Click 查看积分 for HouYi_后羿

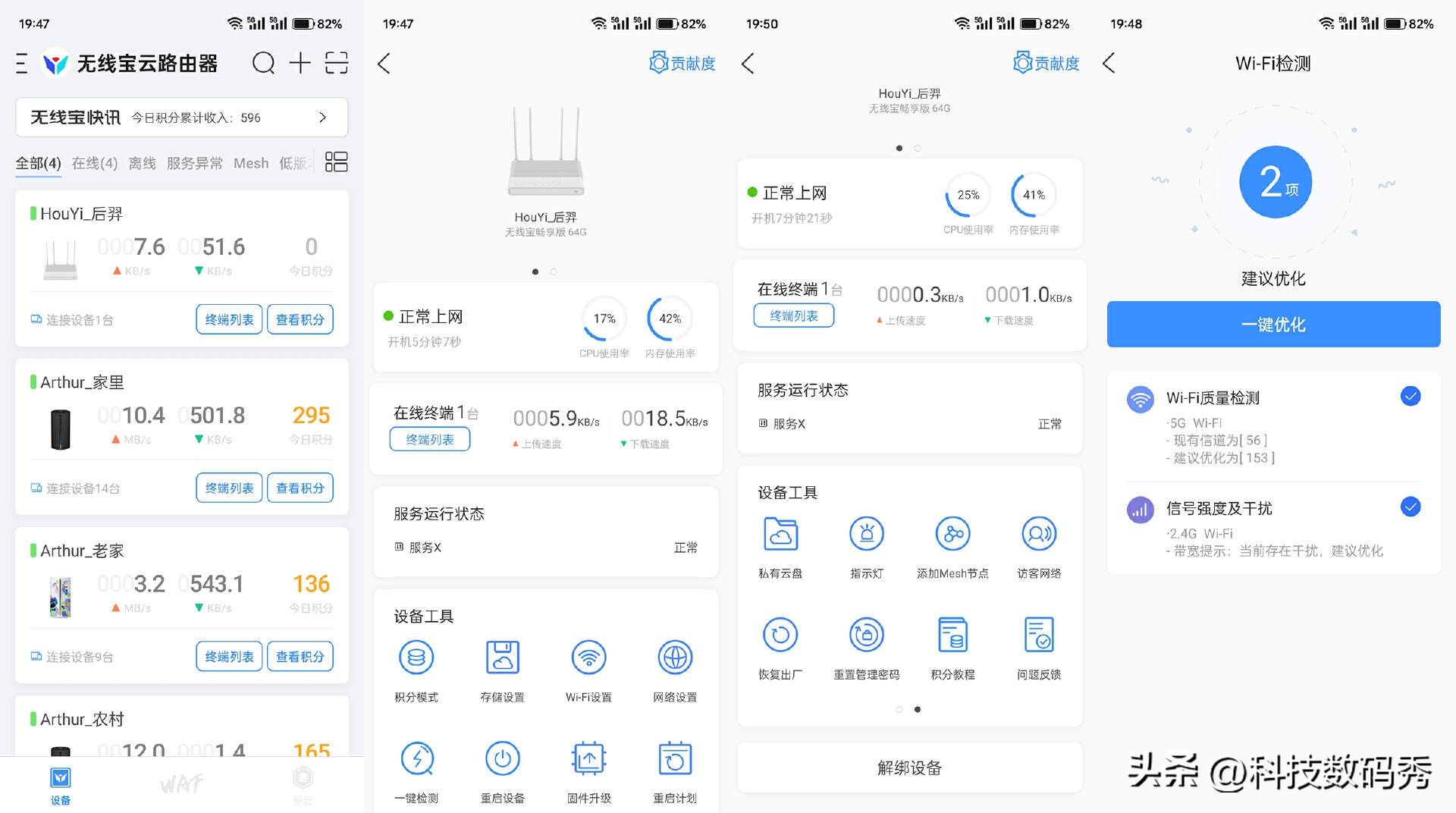click(300, 319)
